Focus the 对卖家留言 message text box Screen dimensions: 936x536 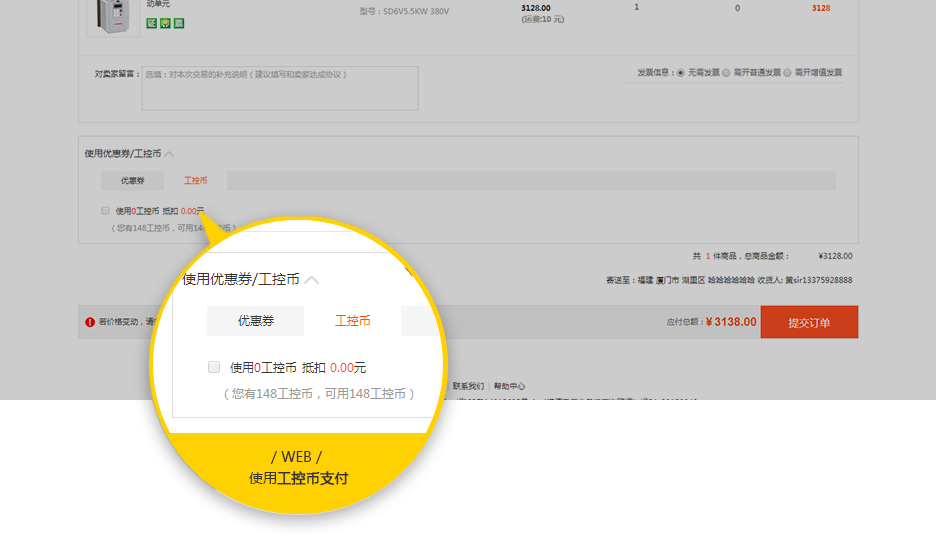click(x=280, y=88)
